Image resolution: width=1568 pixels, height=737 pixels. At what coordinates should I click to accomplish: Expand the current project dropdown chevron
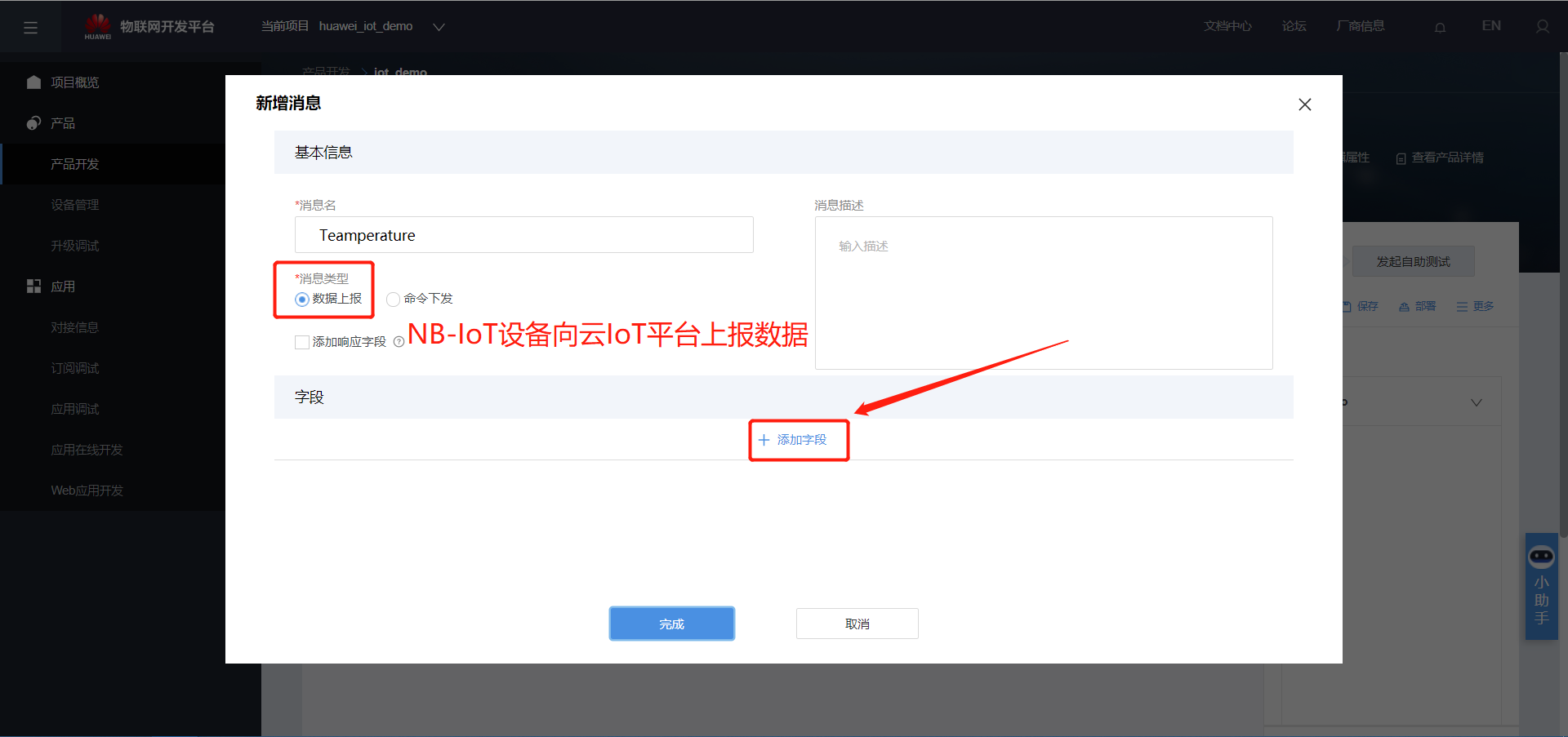coord(439,27)
